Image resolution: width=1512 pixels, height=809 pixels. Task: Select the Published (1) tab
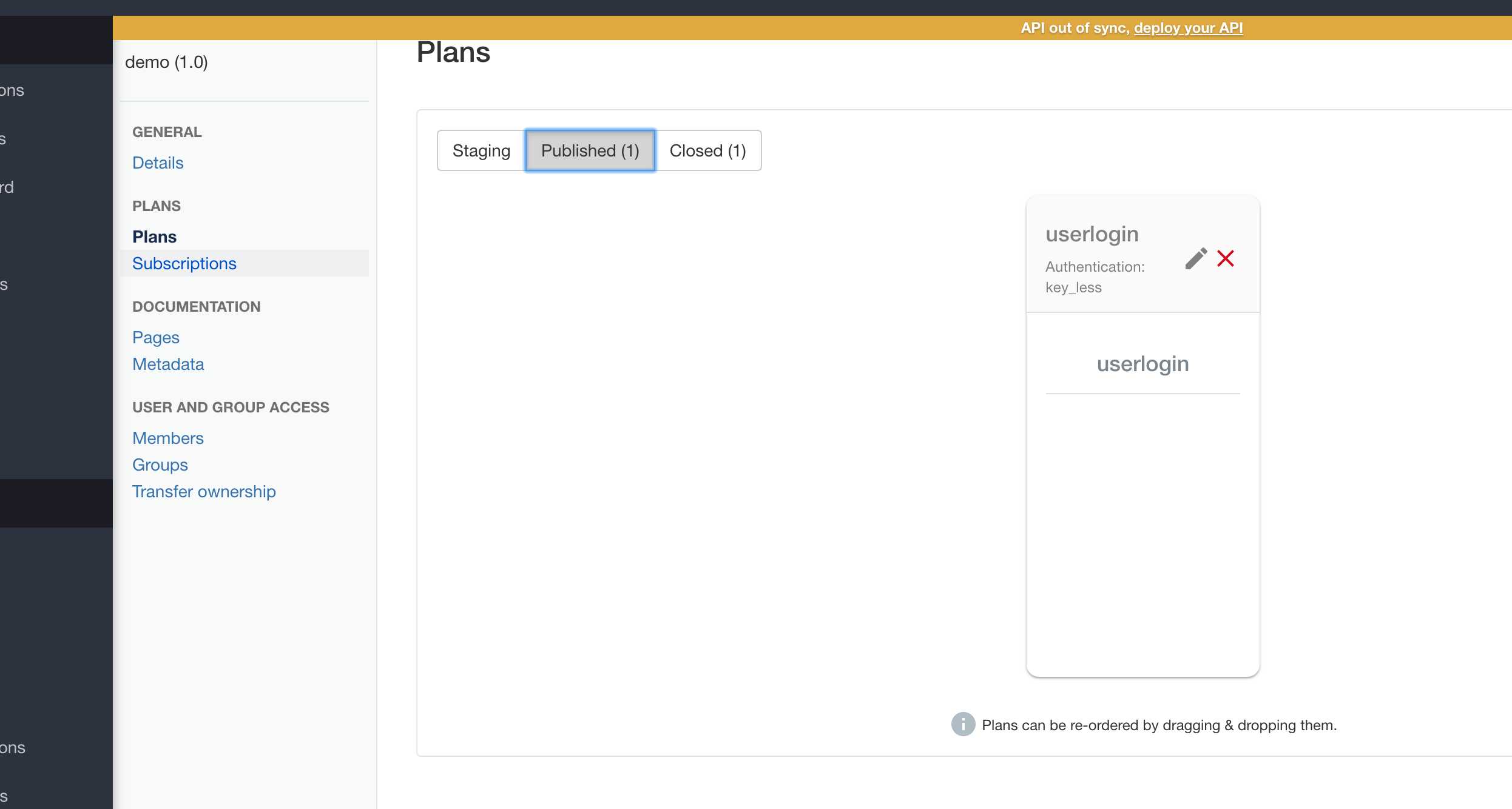click(x=590, y=150)
